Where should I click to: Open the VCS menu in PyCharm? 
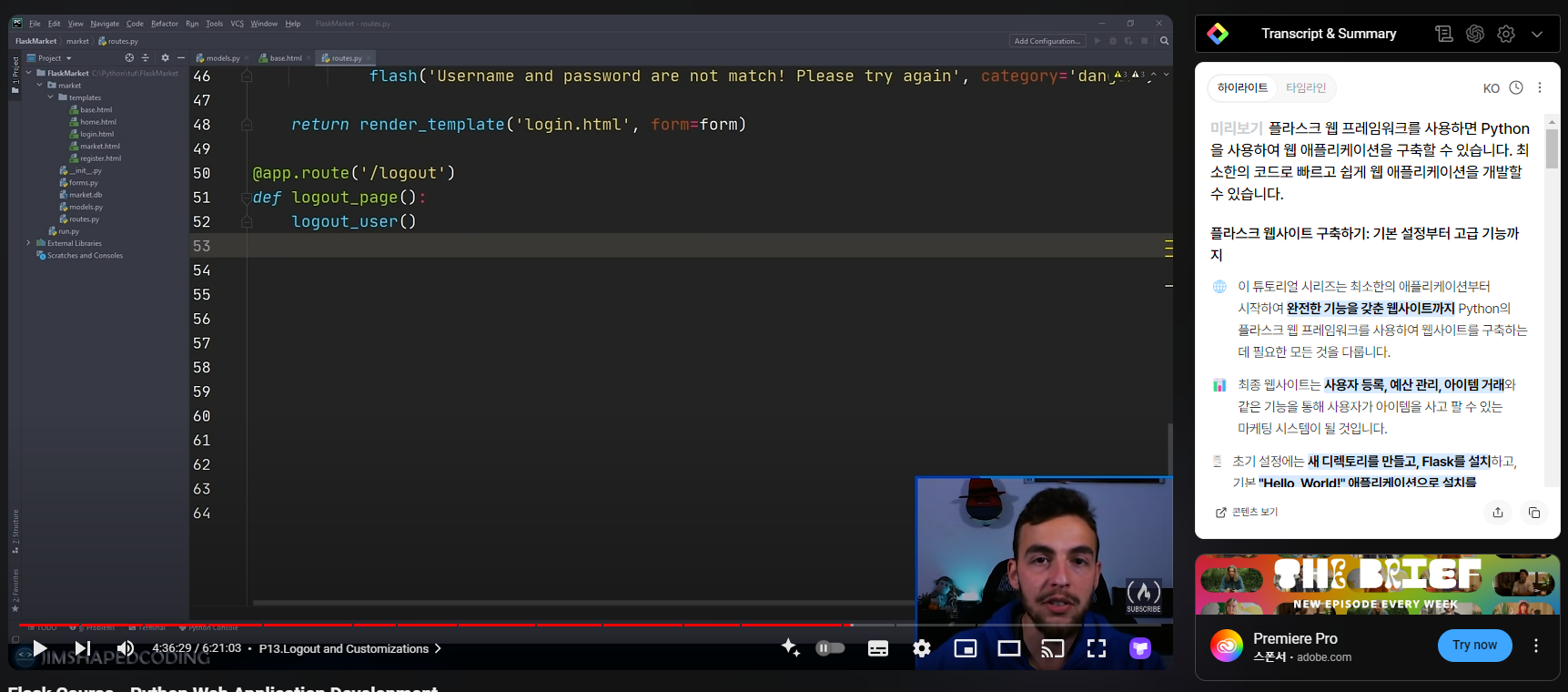click(x=238, y=24)
